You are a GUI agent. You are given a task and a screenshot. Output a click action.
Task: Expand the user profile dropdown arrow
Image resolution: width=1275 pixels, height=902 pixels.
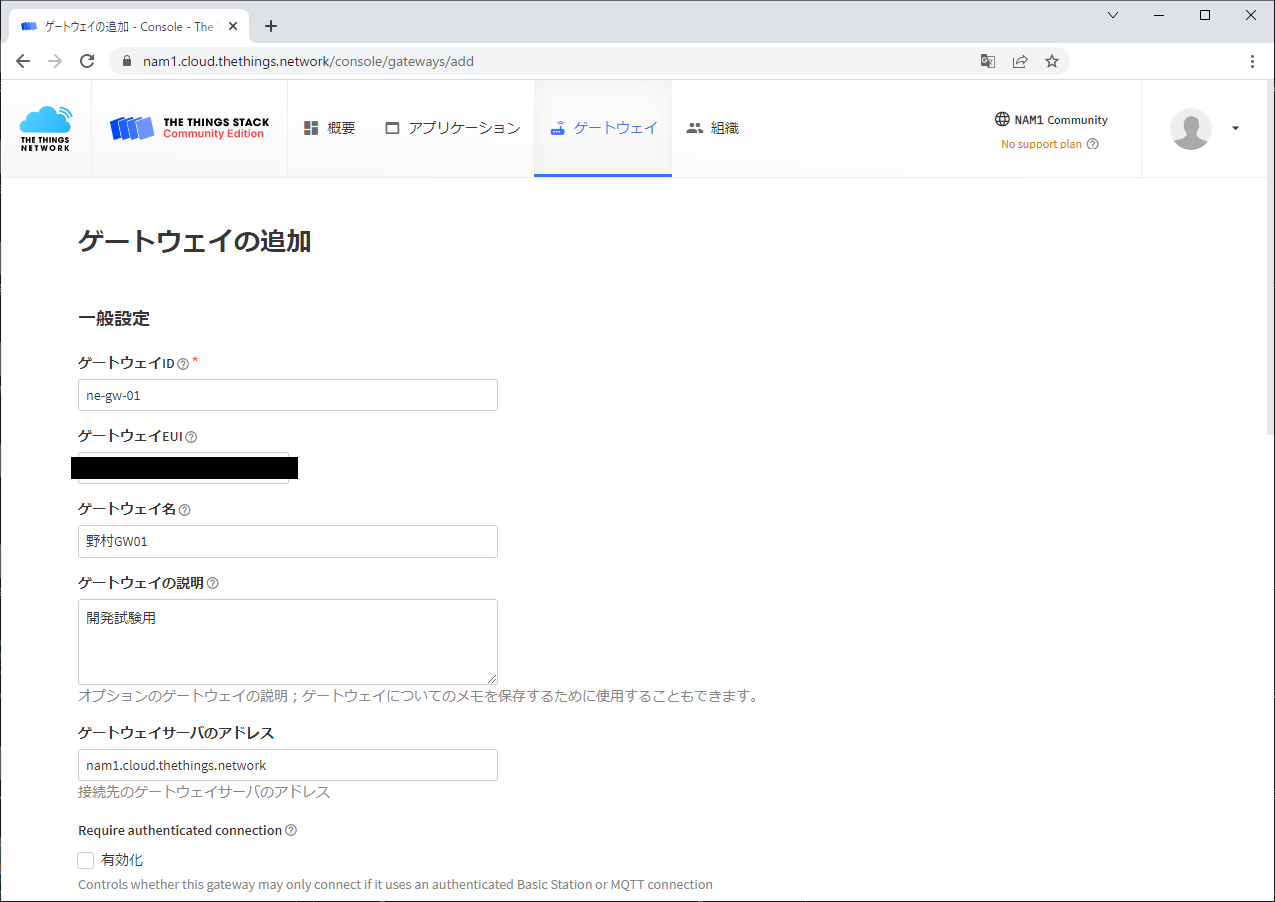coord(1235,128)
